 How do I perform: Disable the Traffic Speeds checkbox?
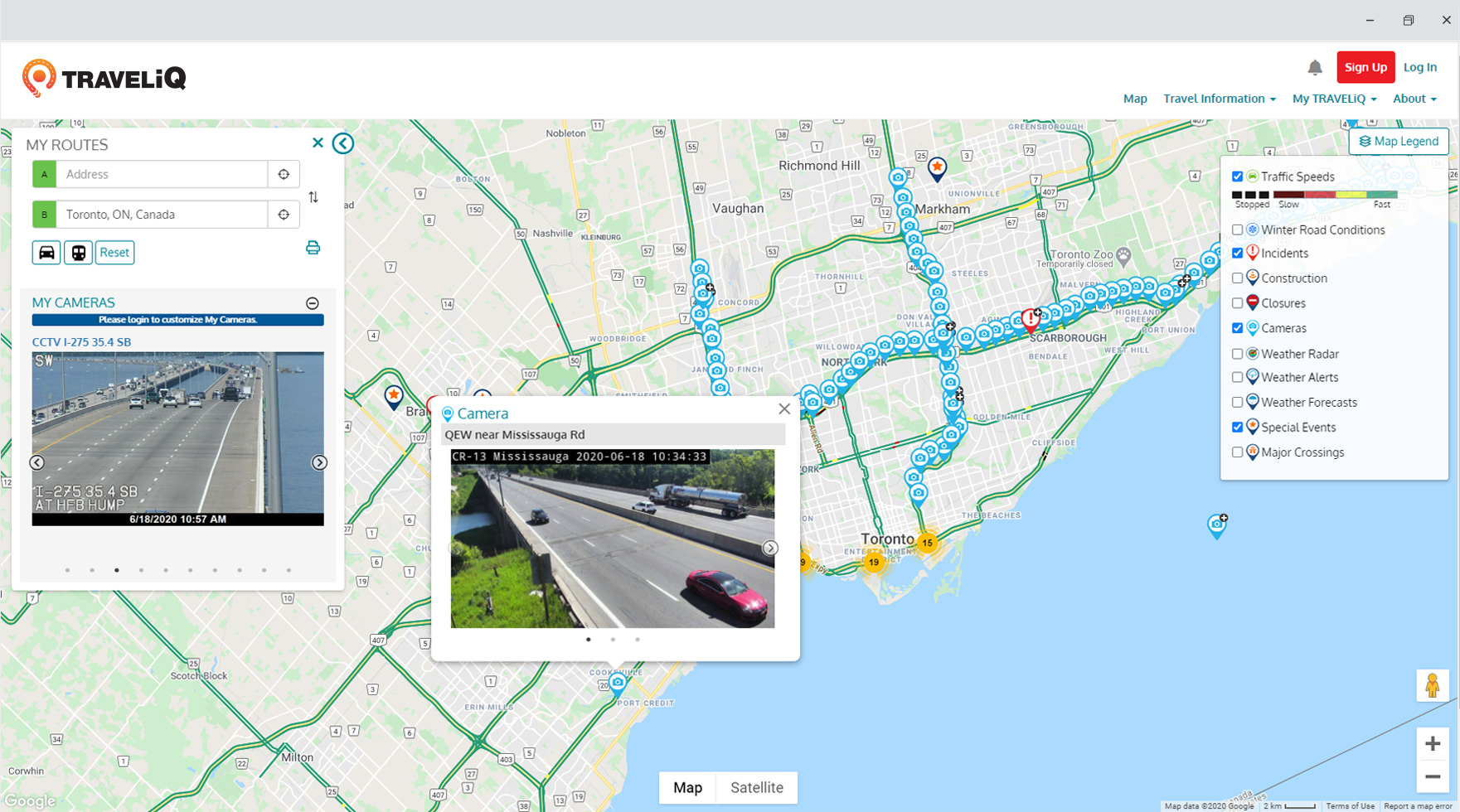click(x=1238, y=176)
